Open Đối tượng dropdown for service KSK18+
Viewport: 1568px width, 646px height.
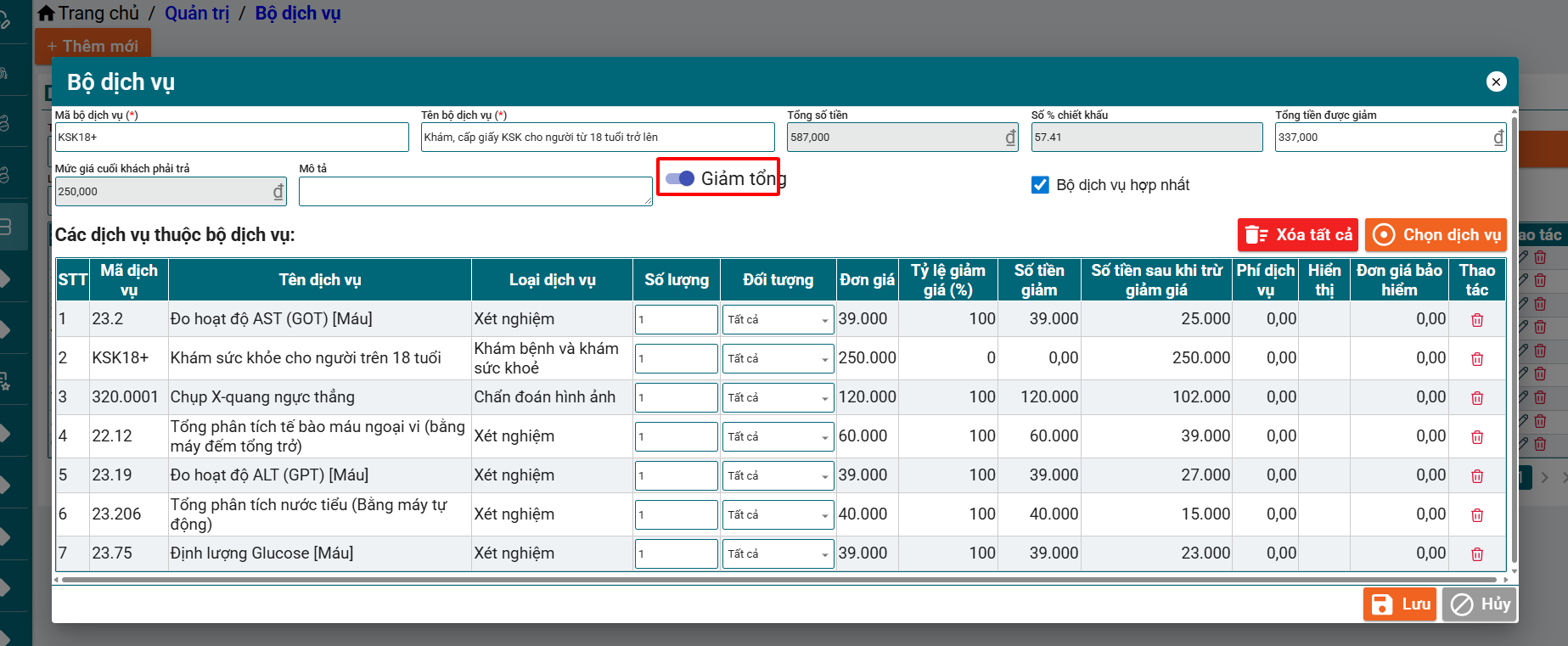click(778, 359)
